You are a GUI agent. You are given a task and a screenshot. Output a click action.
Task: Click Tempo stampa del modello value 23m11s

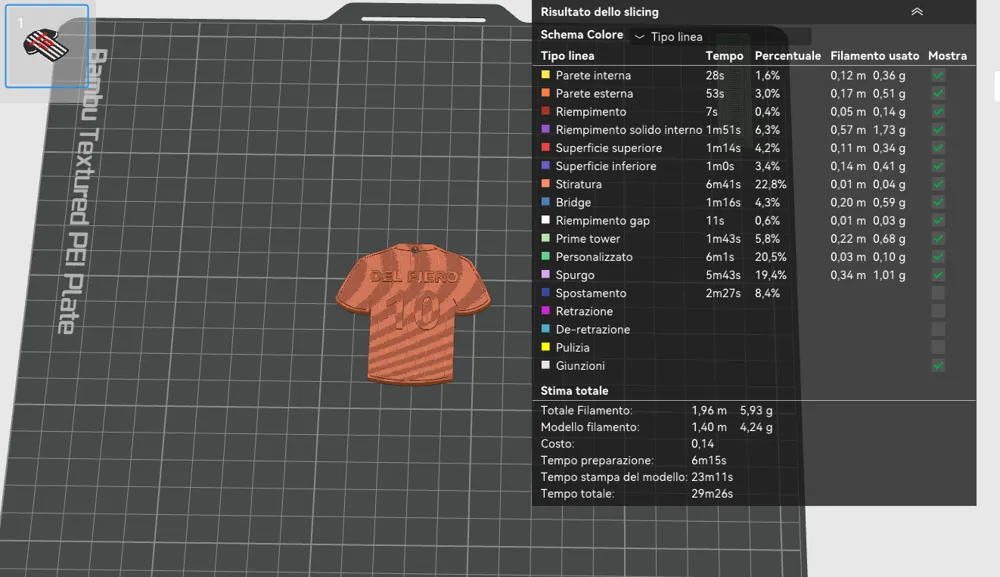point(712,477)
